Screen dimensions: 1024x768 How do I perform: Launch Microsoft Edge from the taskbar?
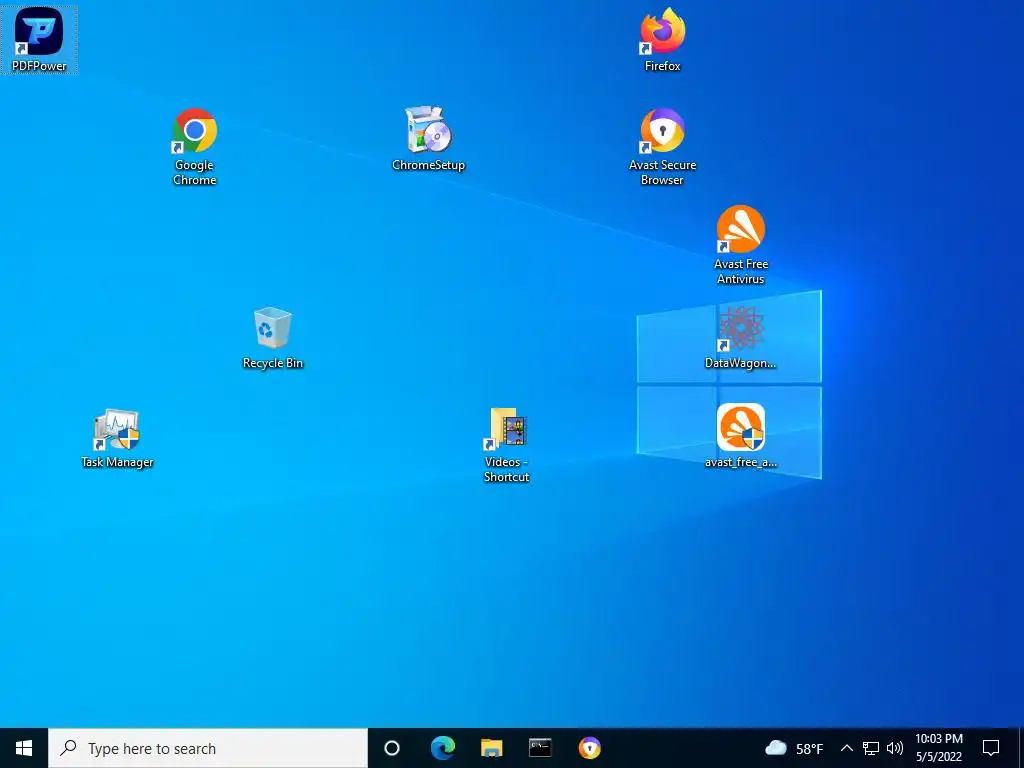443,748
